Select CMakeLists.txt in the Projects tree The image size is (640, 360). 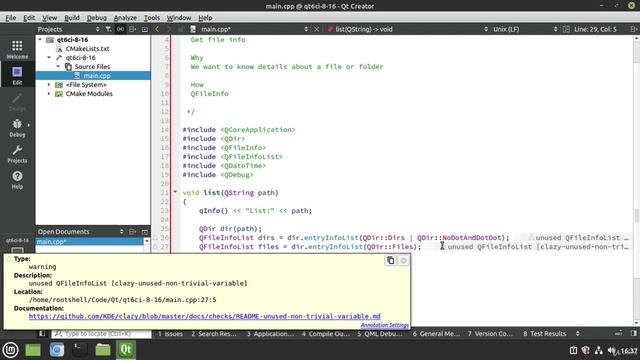coord(87,49)
